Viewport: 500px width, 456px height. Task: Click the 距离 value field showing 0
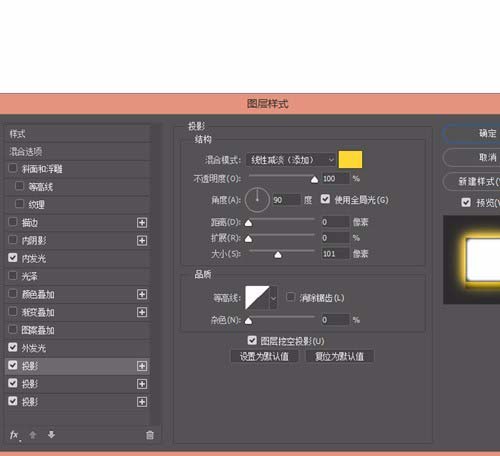[335, 222]
